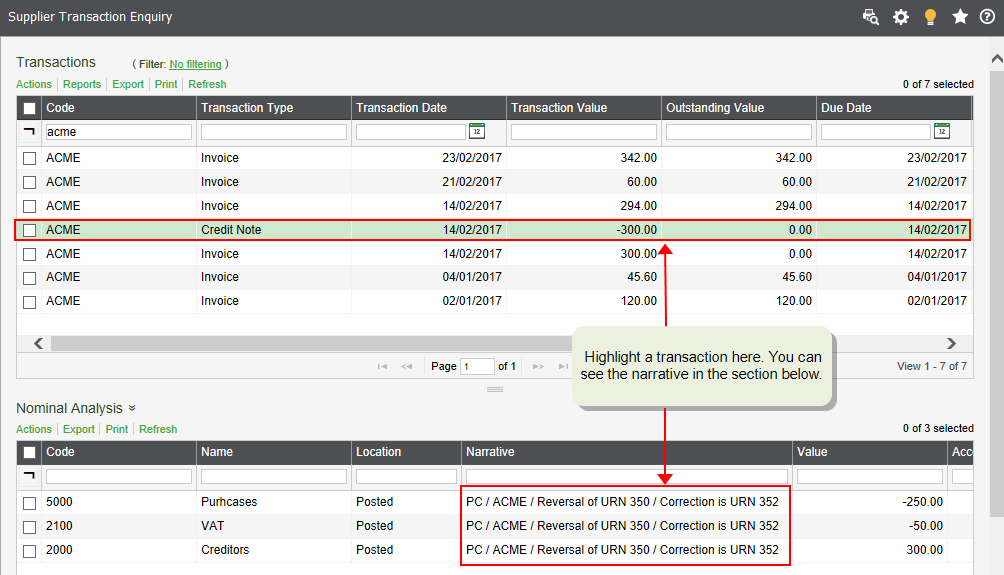Click Narrative filter input field
Image resolution: width=1004 pixels, height=575 pixels.
point(627,476)
